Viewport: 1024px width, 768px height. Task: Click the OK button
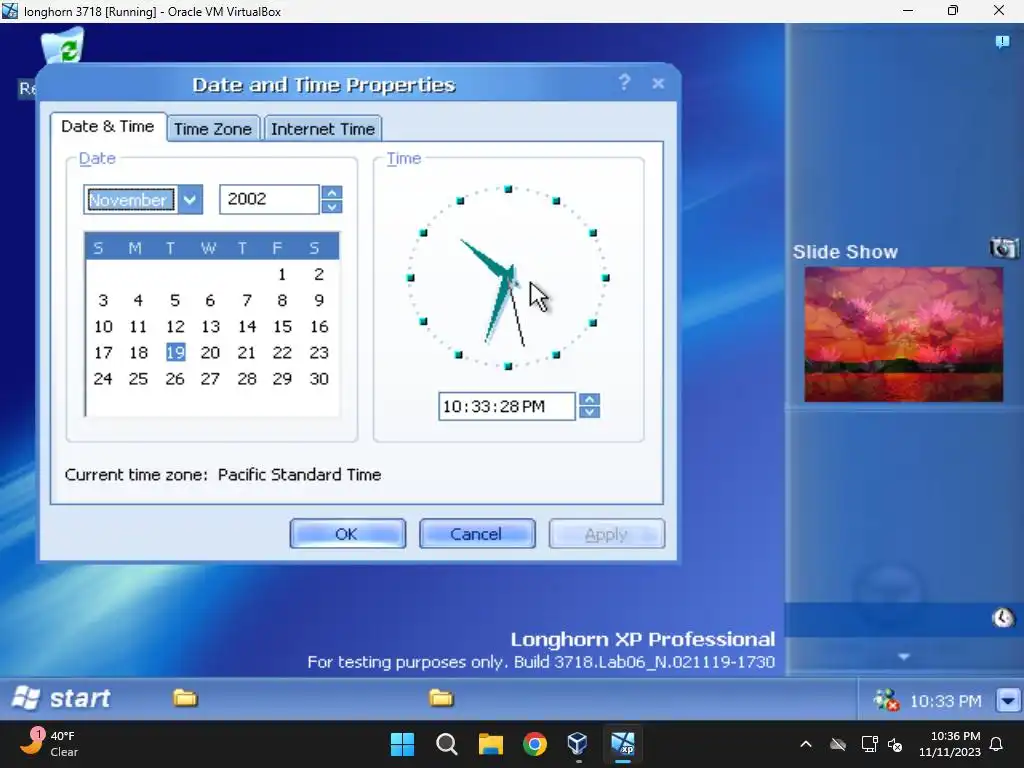pos(347,534)
